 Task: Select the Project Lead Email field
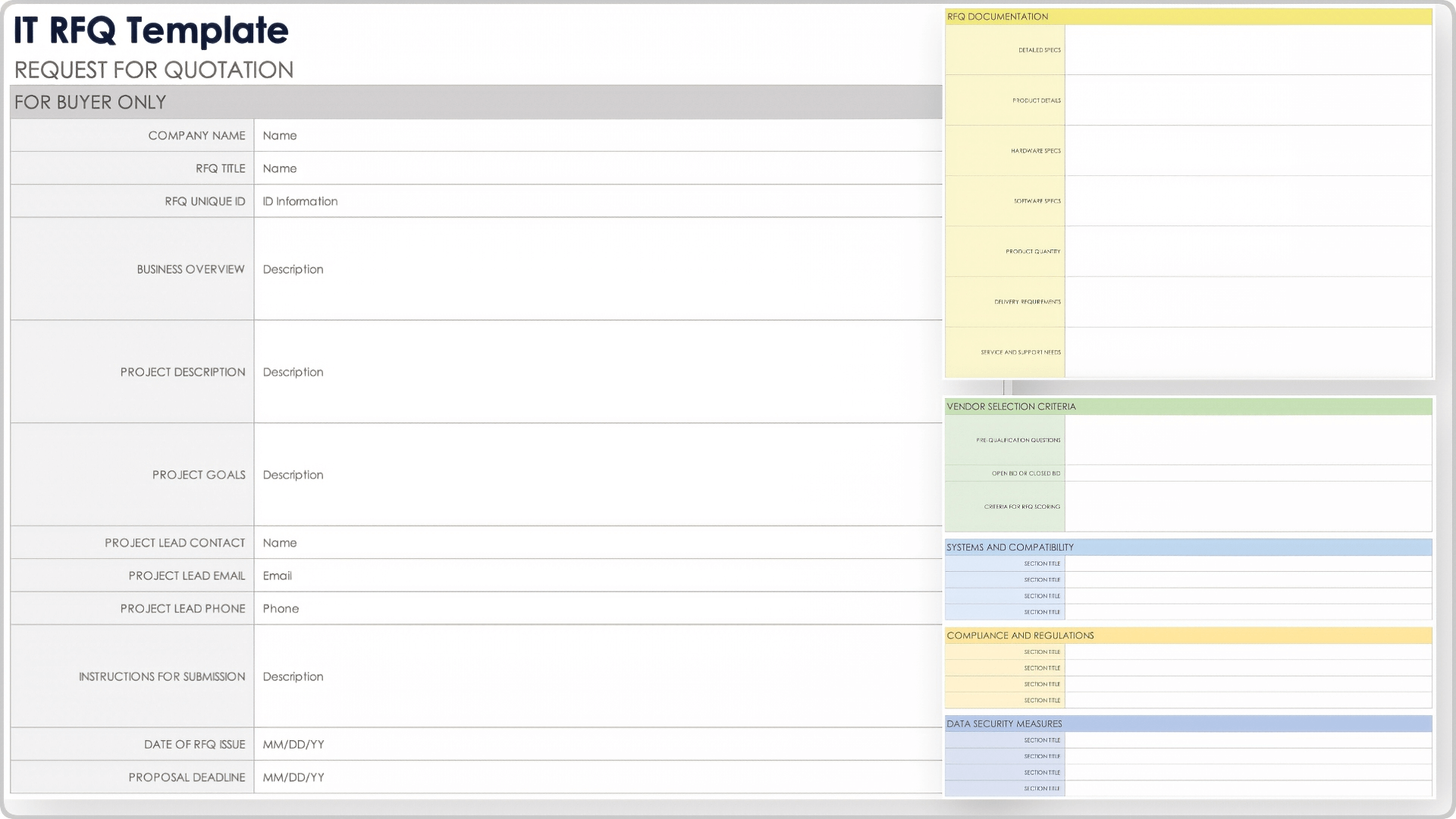pyautogui.click(x=598, y=576)
